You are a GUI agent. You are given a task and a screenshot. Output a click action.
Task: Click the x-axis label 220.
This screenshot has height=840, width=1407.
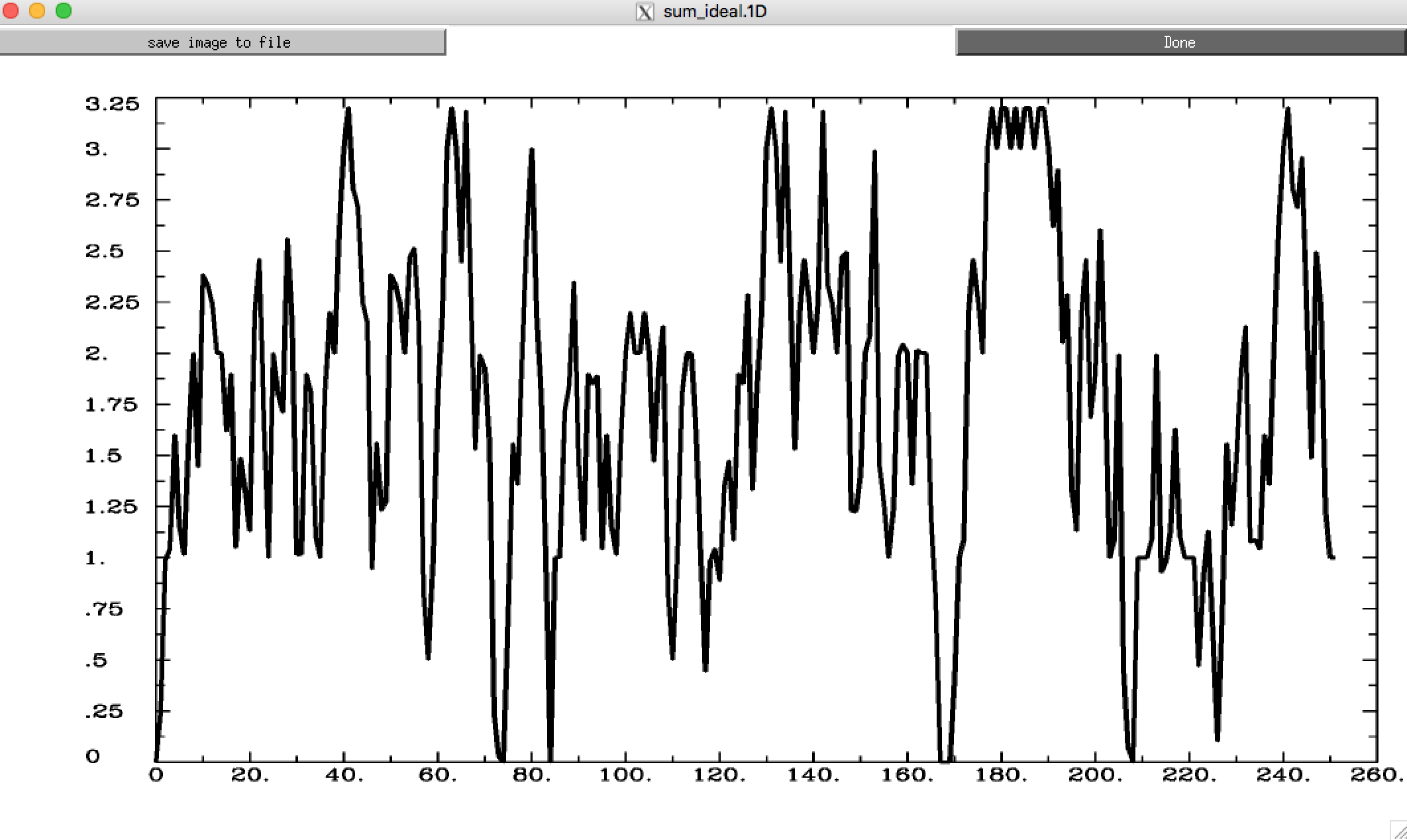[x=1190, y=774]
